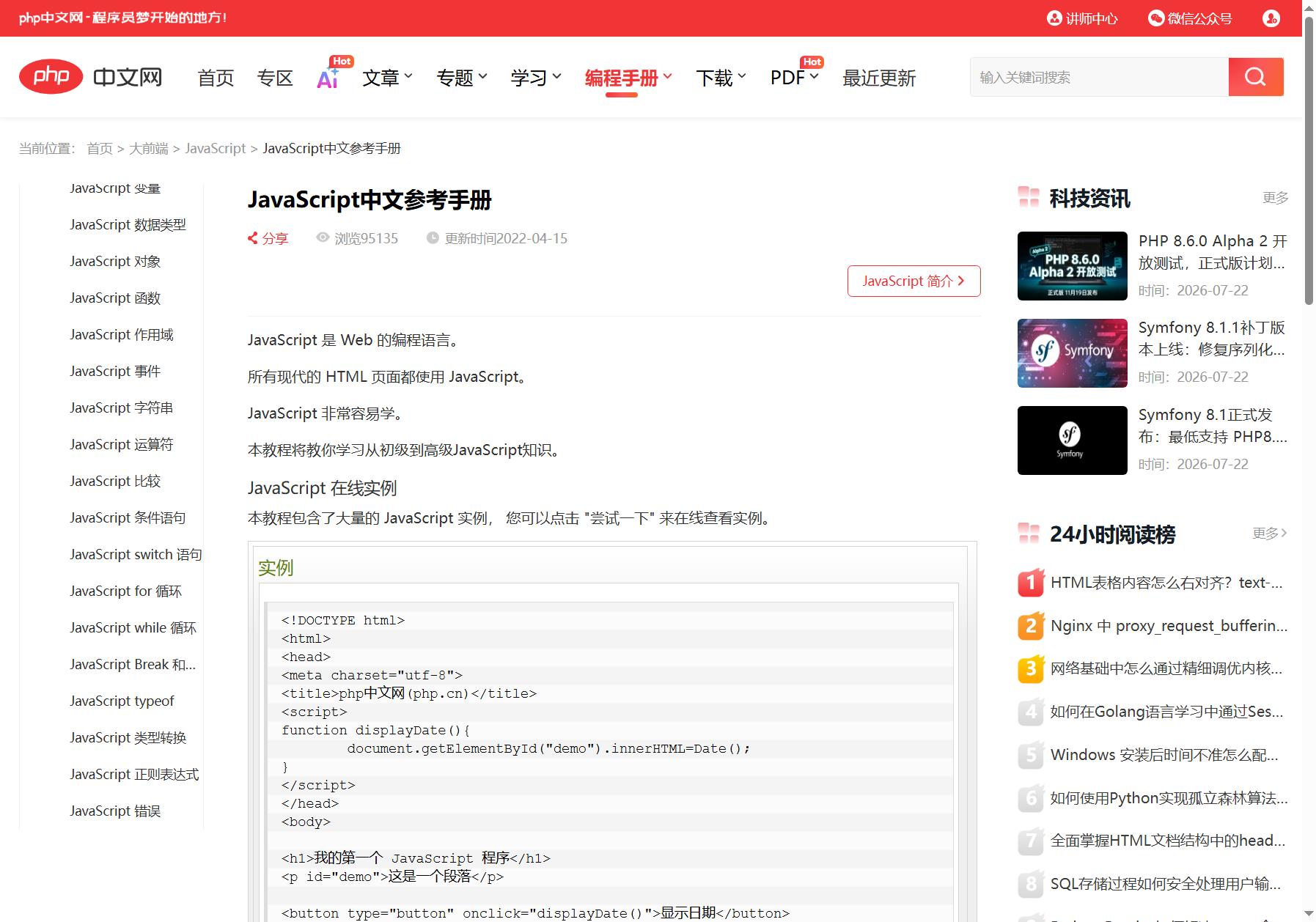Click rank 6 badge in 24小时阅读榜
1316x922 pixels.
tap(1031, 798)
